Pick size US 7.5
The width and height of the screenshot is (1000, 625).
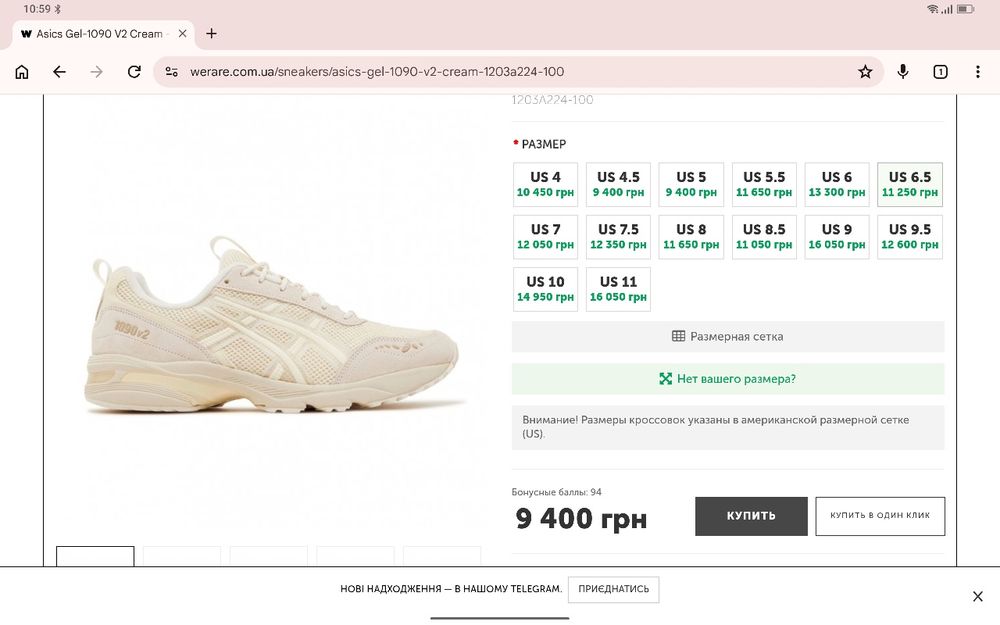click(618, 237)
